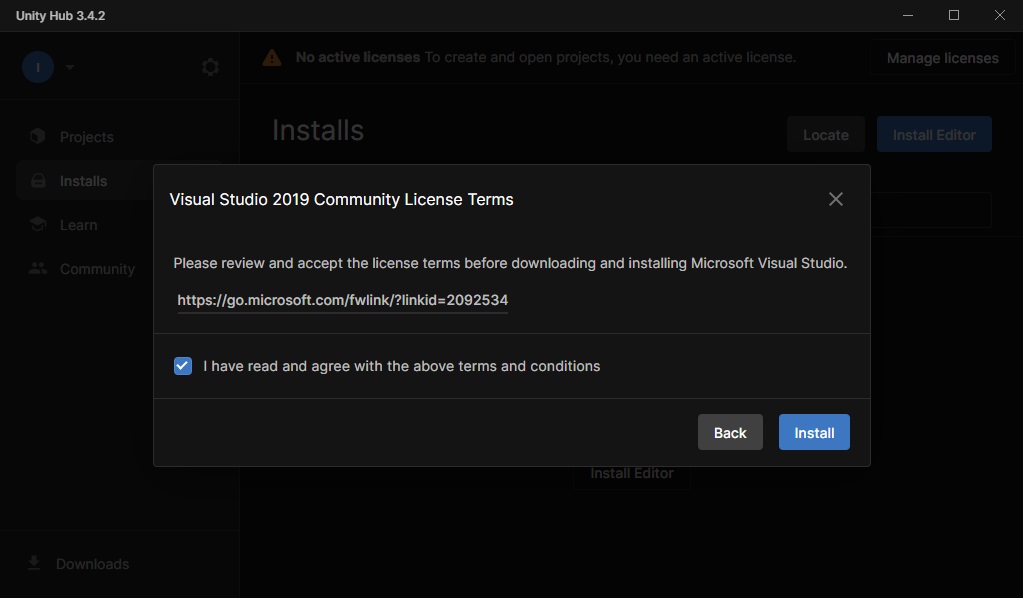Go to Projects in sidebar
1023x598 pixels.
(x=118, y=137)
